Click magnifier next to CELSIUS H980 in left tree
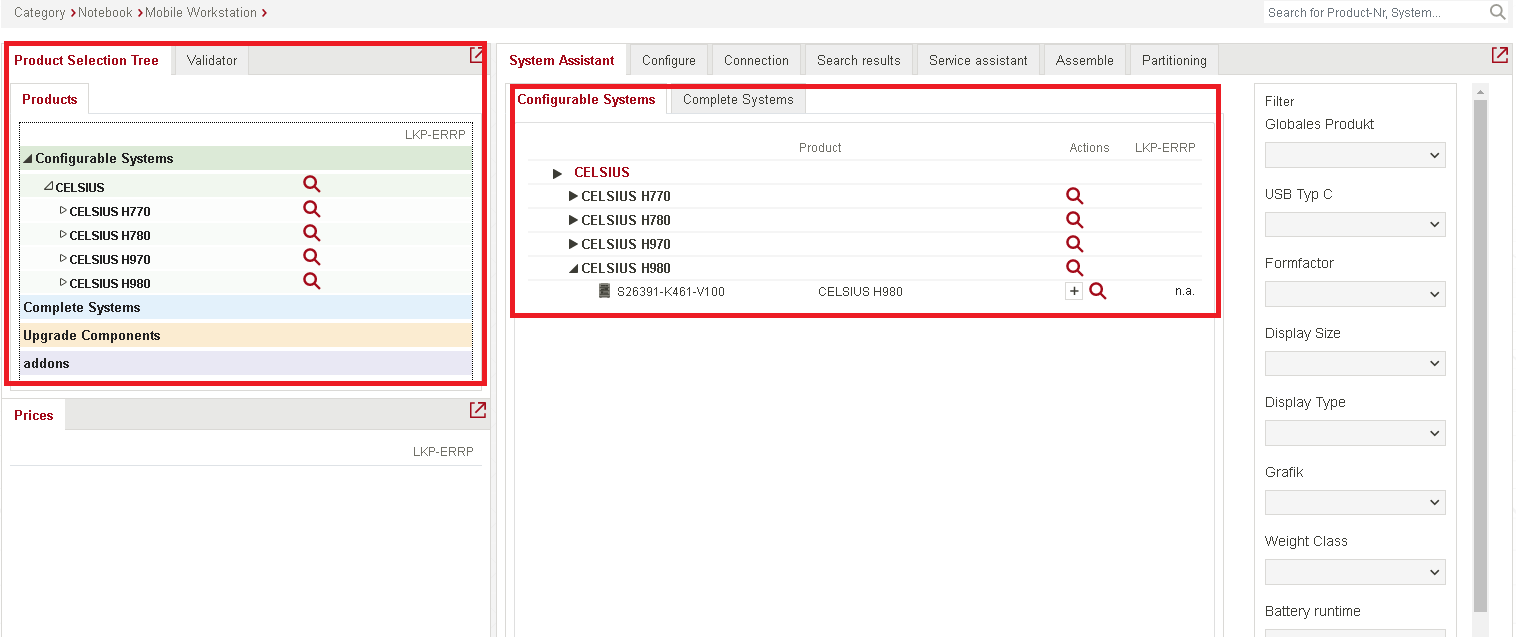This screenshot has width=1516, height=637. 312,281
